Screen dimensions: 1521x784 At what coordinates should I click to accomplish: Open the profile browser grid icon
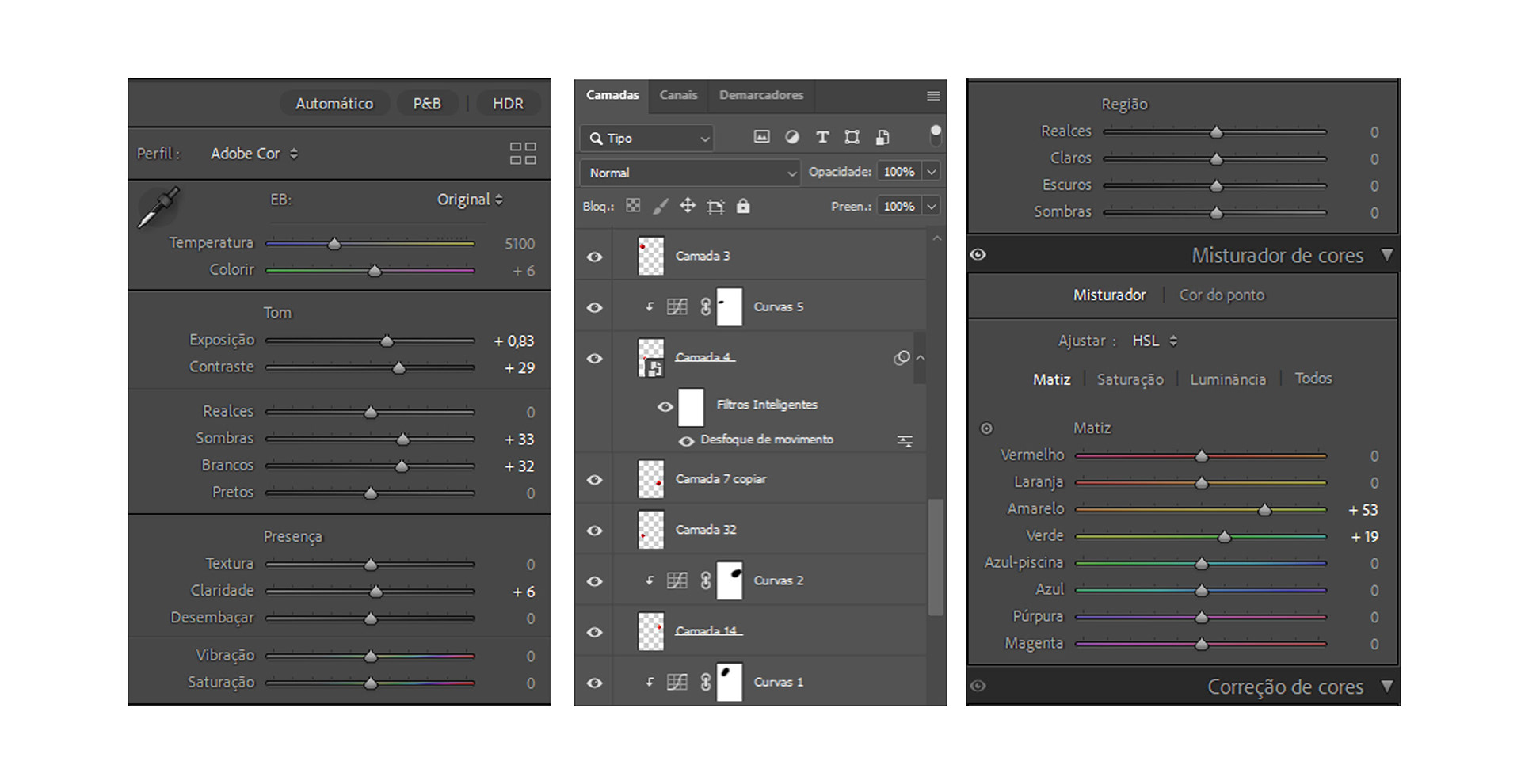pos(523,154)
